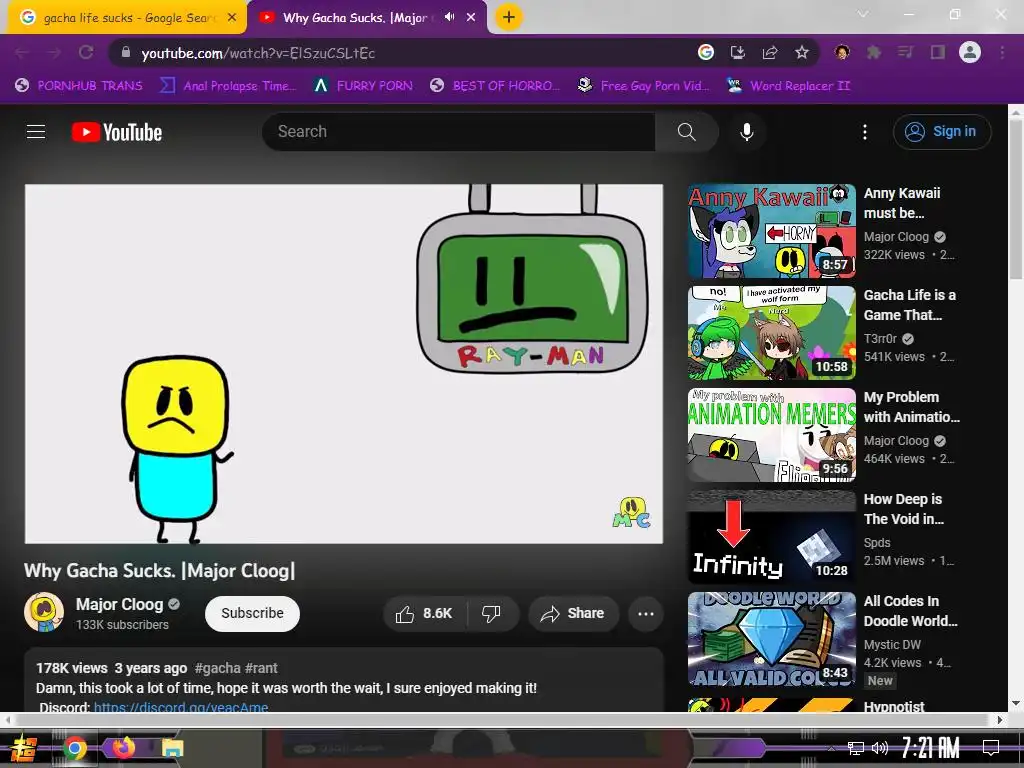
Task: Focus the YouTube search box
Action: [x=458, y=132]
